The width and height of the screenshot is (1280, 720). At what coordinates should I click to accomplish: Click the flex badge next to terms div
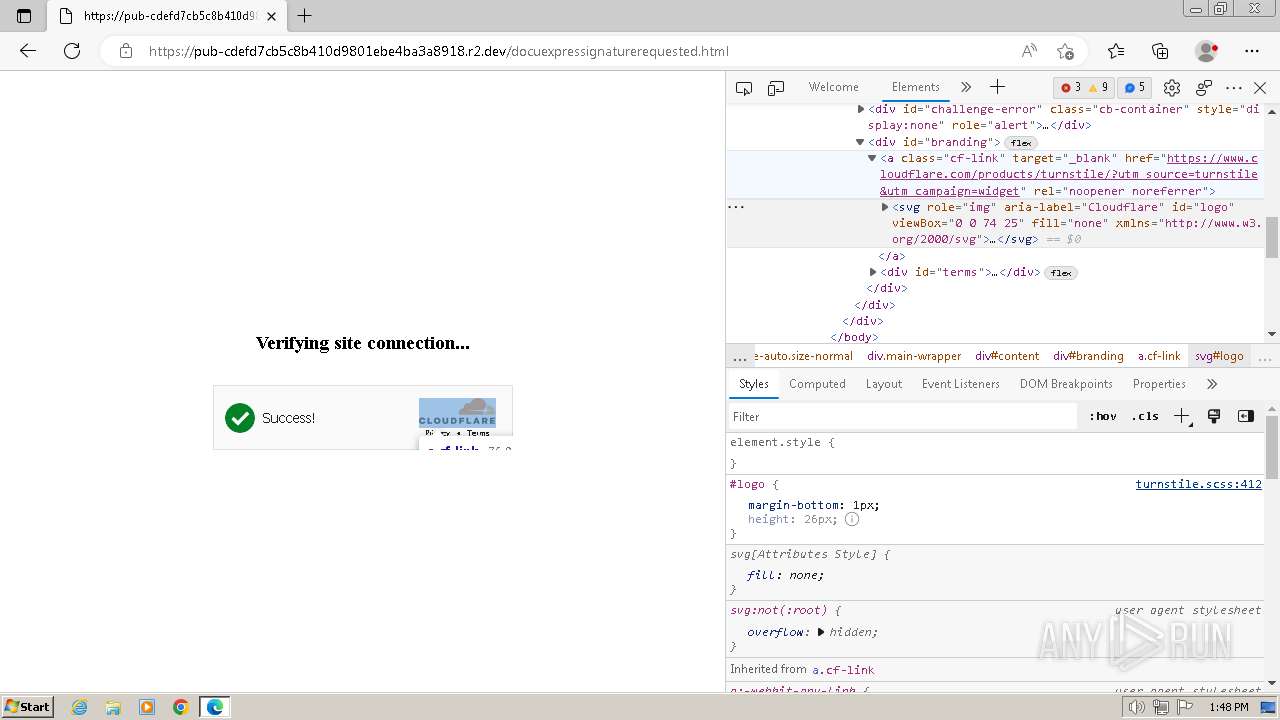[1061, 273]
